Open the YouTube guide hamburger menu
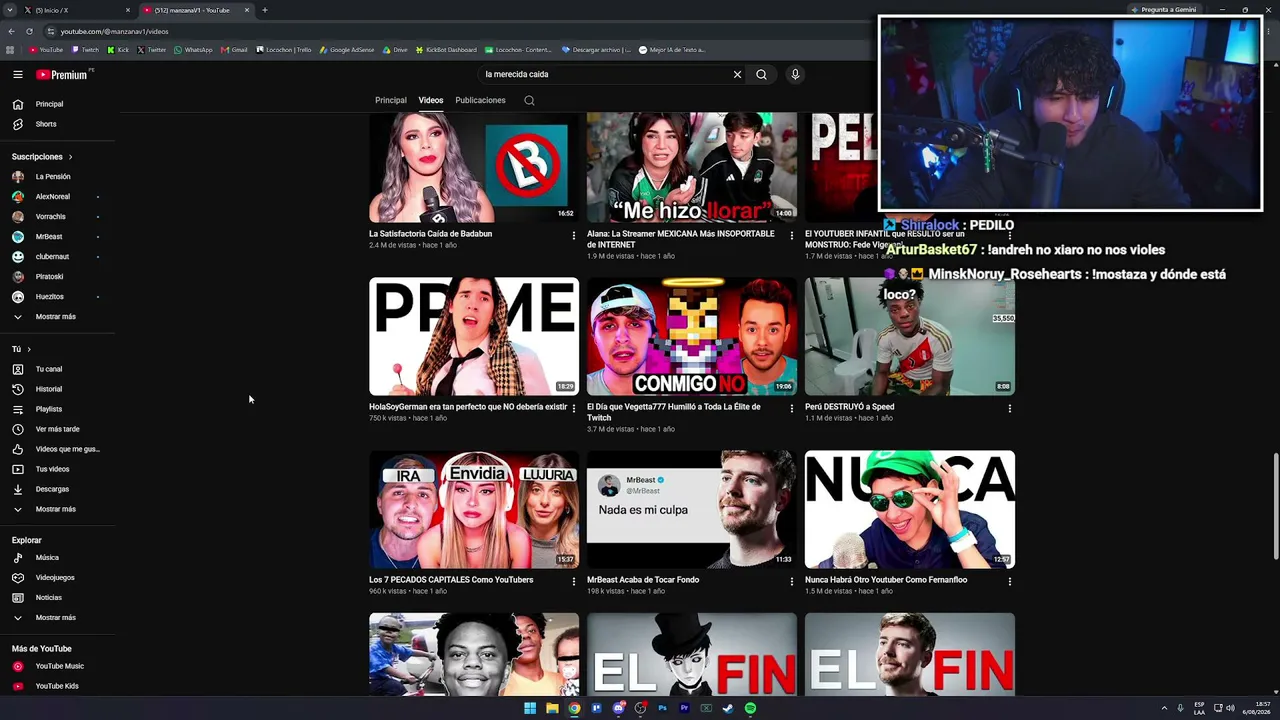1280x720 pixels. tap(18, 74)
